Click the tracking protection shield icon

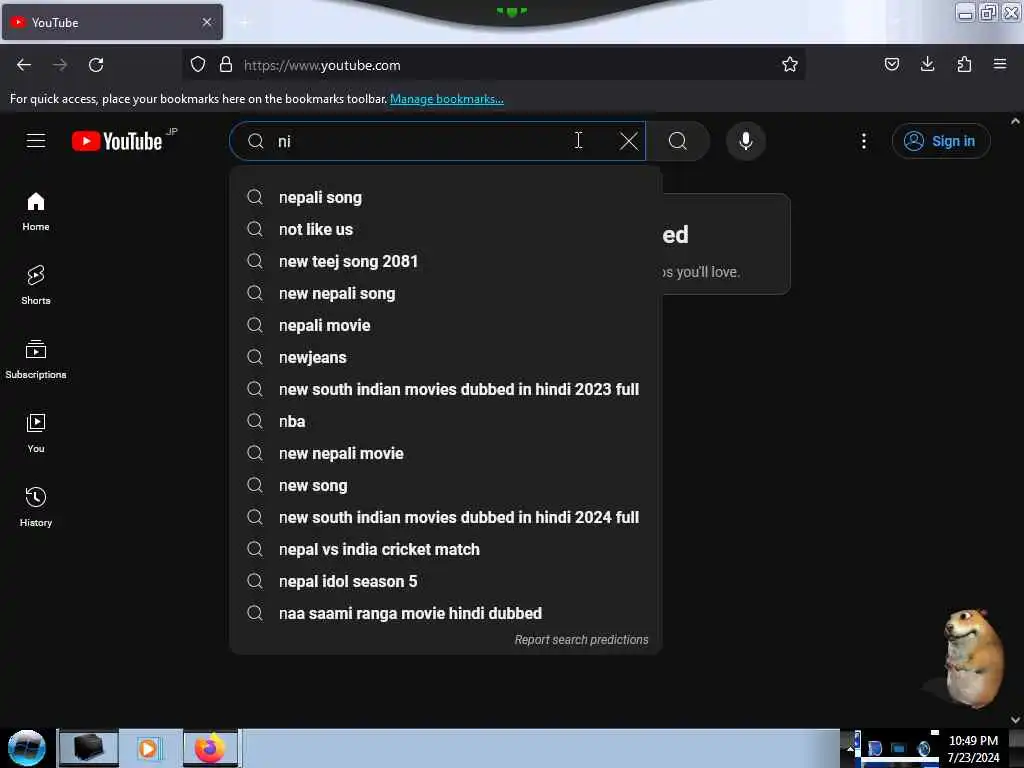pos(198,64)
